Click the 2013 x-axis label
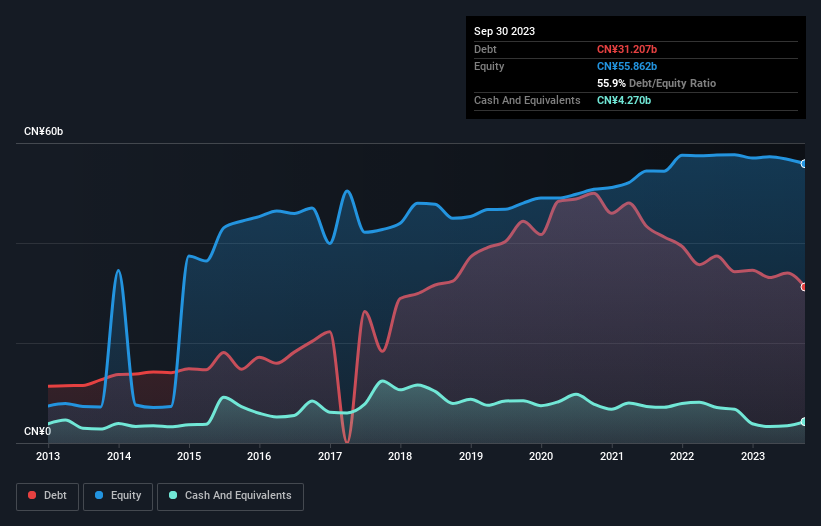 [48, 456]
